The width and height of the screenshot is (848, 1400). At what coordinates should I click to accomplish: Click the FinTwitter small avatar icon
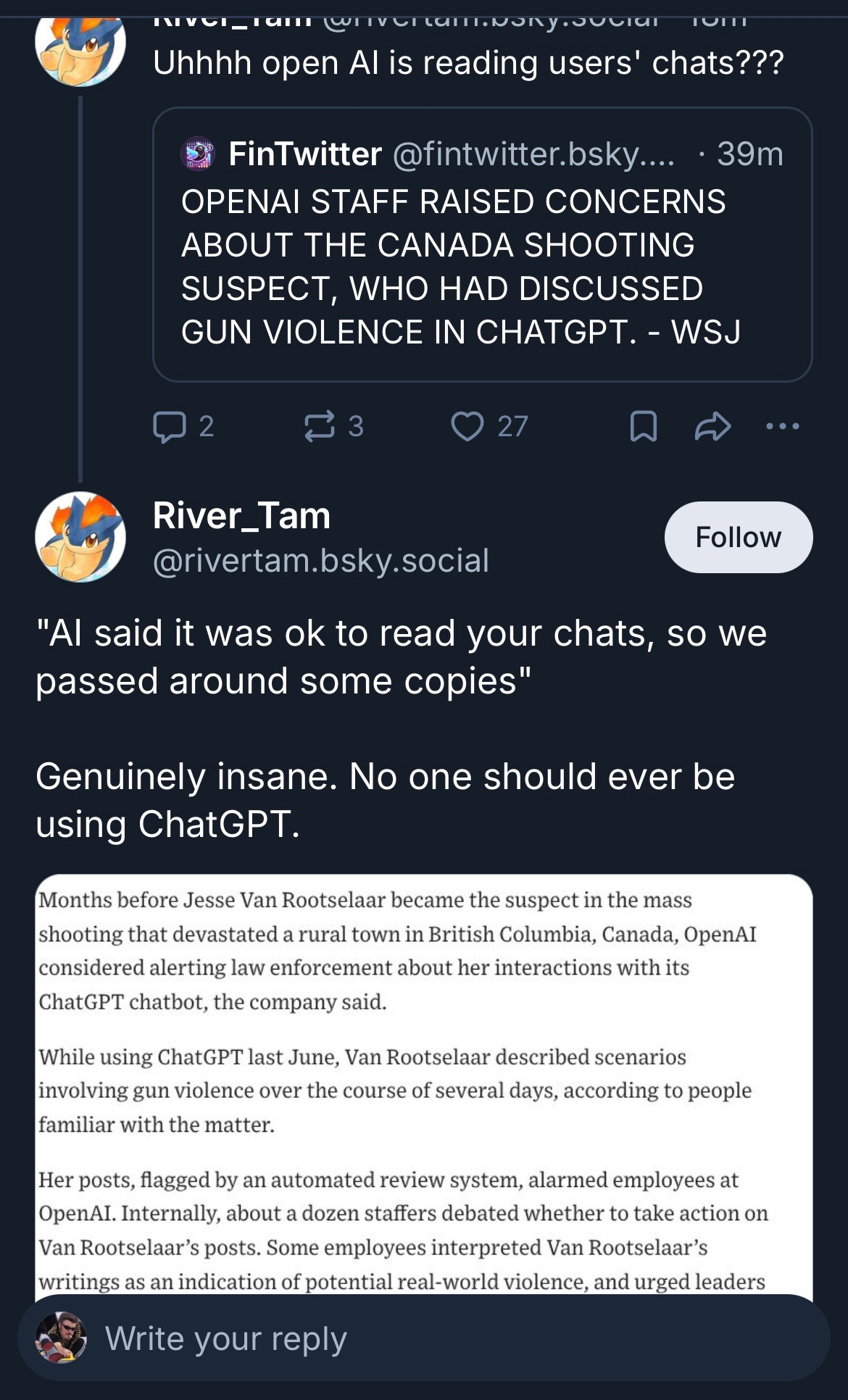[x=198, y=154]
